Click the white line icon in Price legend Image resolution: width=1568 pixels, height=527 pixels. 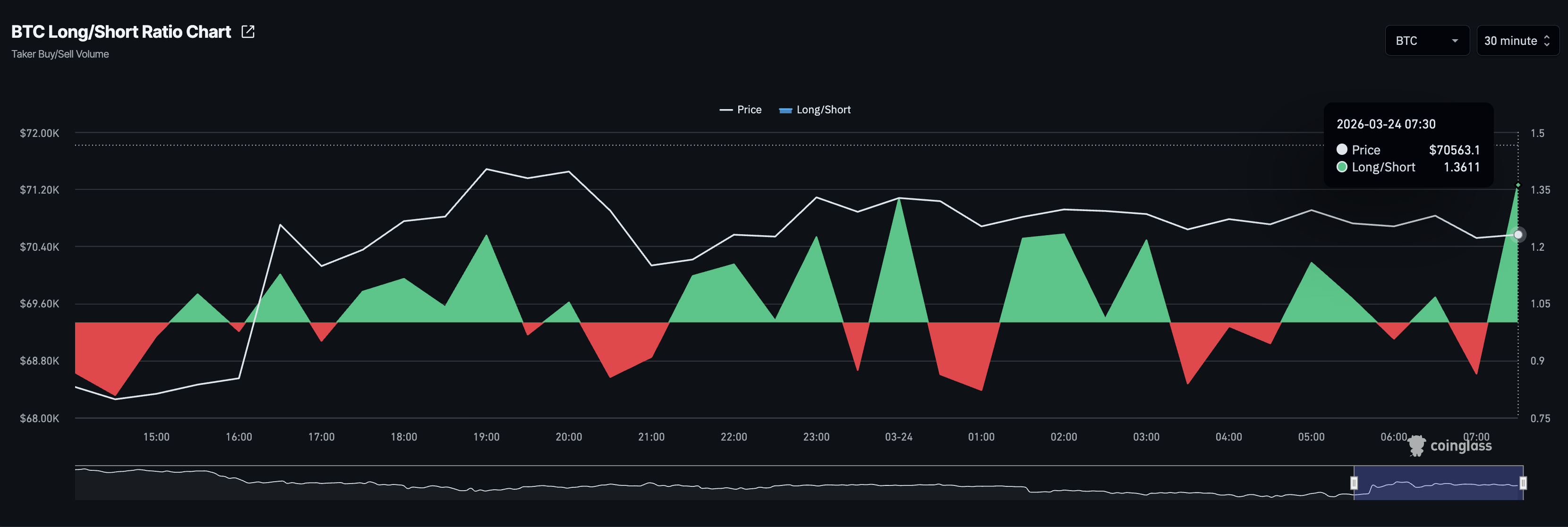pos(725,110)
